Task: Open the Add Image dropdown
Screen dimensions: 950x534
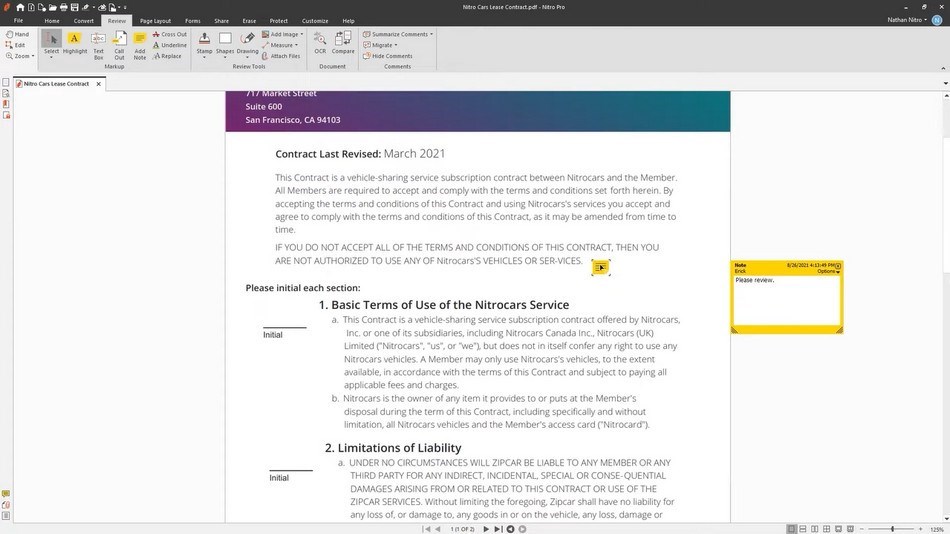Action: (x=285, y=34)
